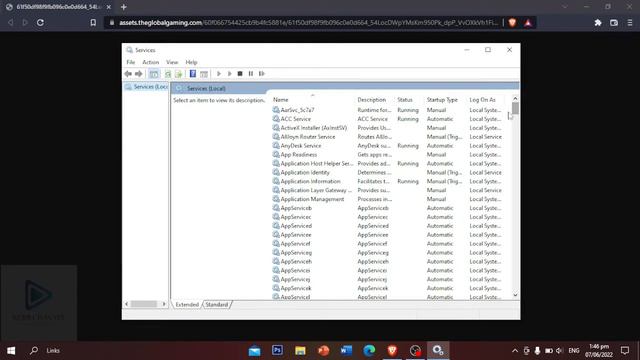Show hidden system tray icons chevron
The width and height of the screenshot is (640, 360).
coord(515,351)
